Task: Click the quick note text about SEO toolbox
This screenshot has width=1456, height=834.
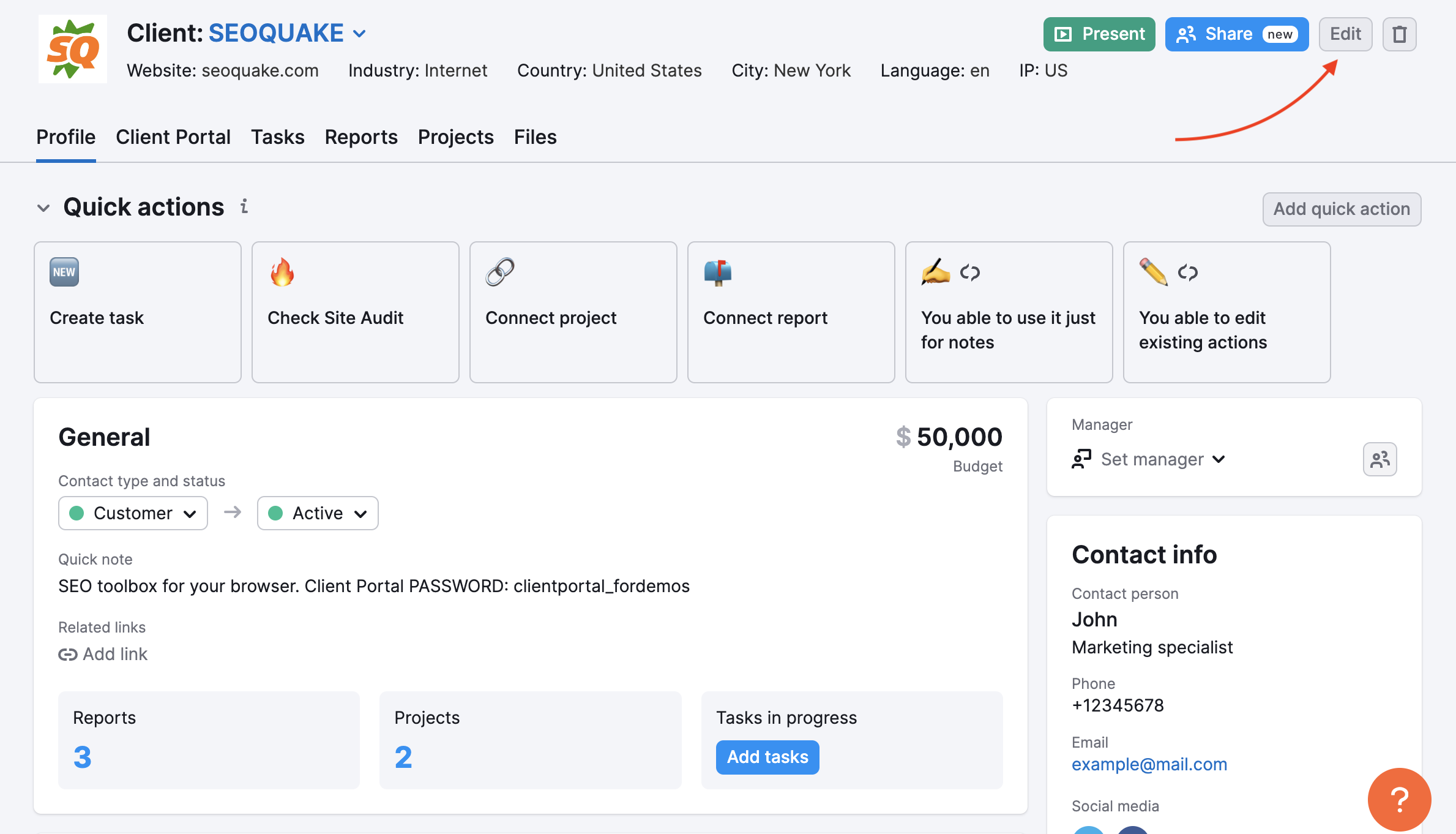Action: point(374,586)
